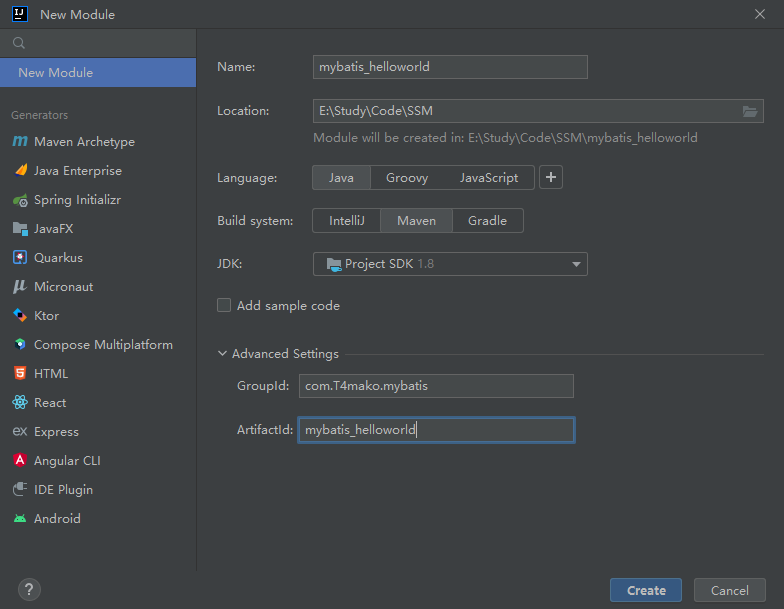Add another language with plus button
Screen dimensions: 784x609
(x=551, y=177)
